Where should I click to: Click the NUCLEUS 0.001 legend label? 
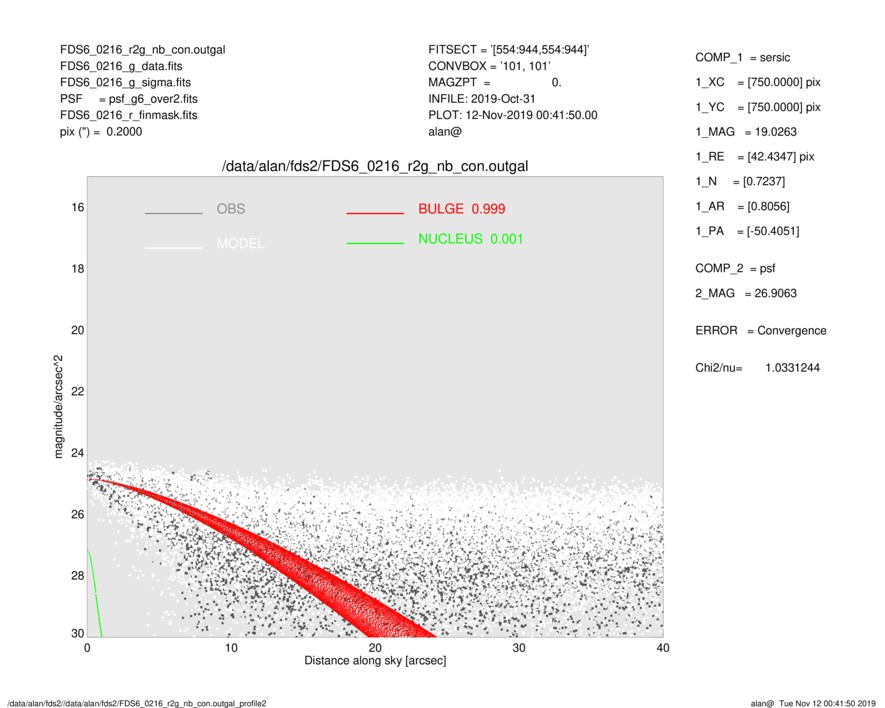(x=471, y=239)
